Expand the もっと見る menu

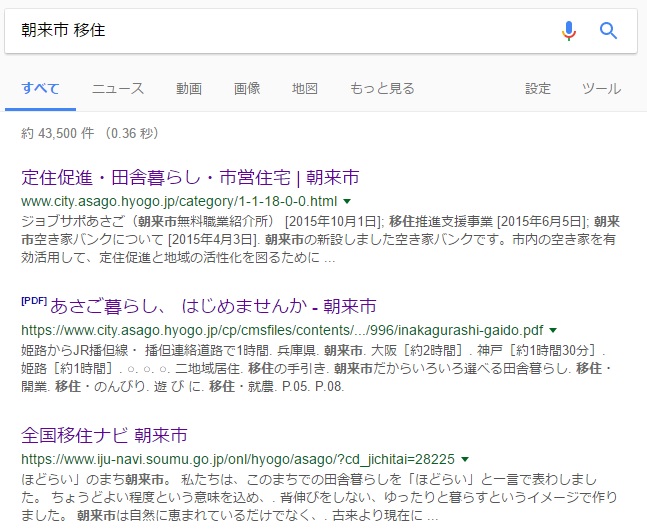(x=382, y=89)
